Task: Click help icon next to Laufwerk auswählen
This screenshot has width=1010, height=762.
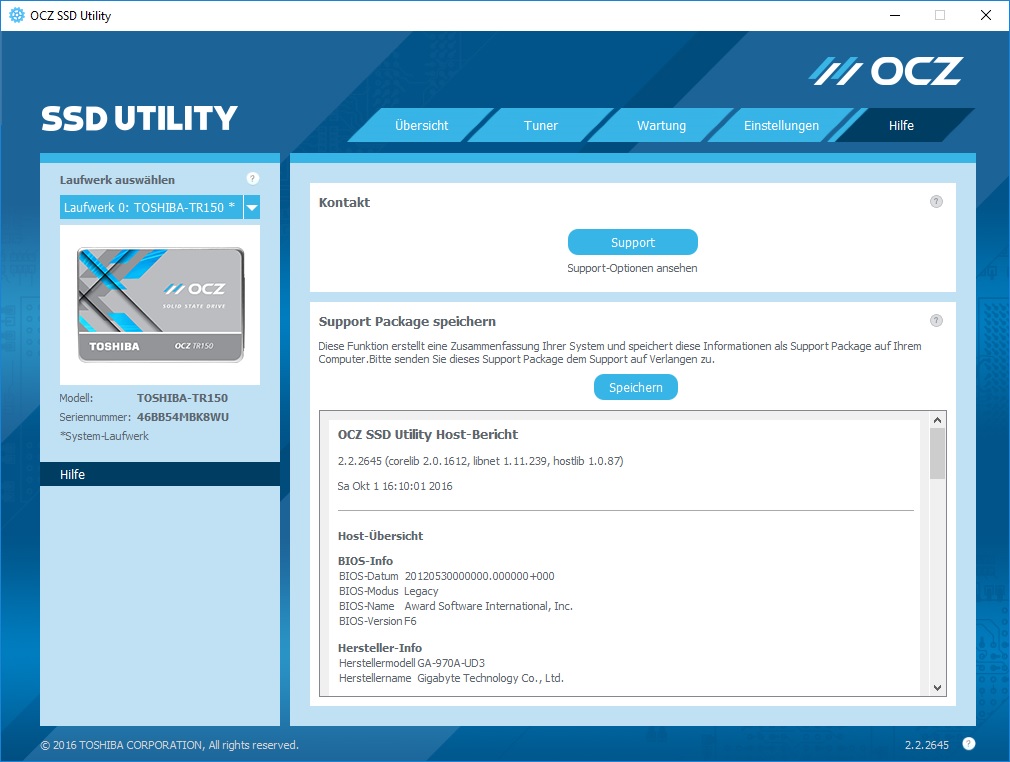Action: point(252,179)
